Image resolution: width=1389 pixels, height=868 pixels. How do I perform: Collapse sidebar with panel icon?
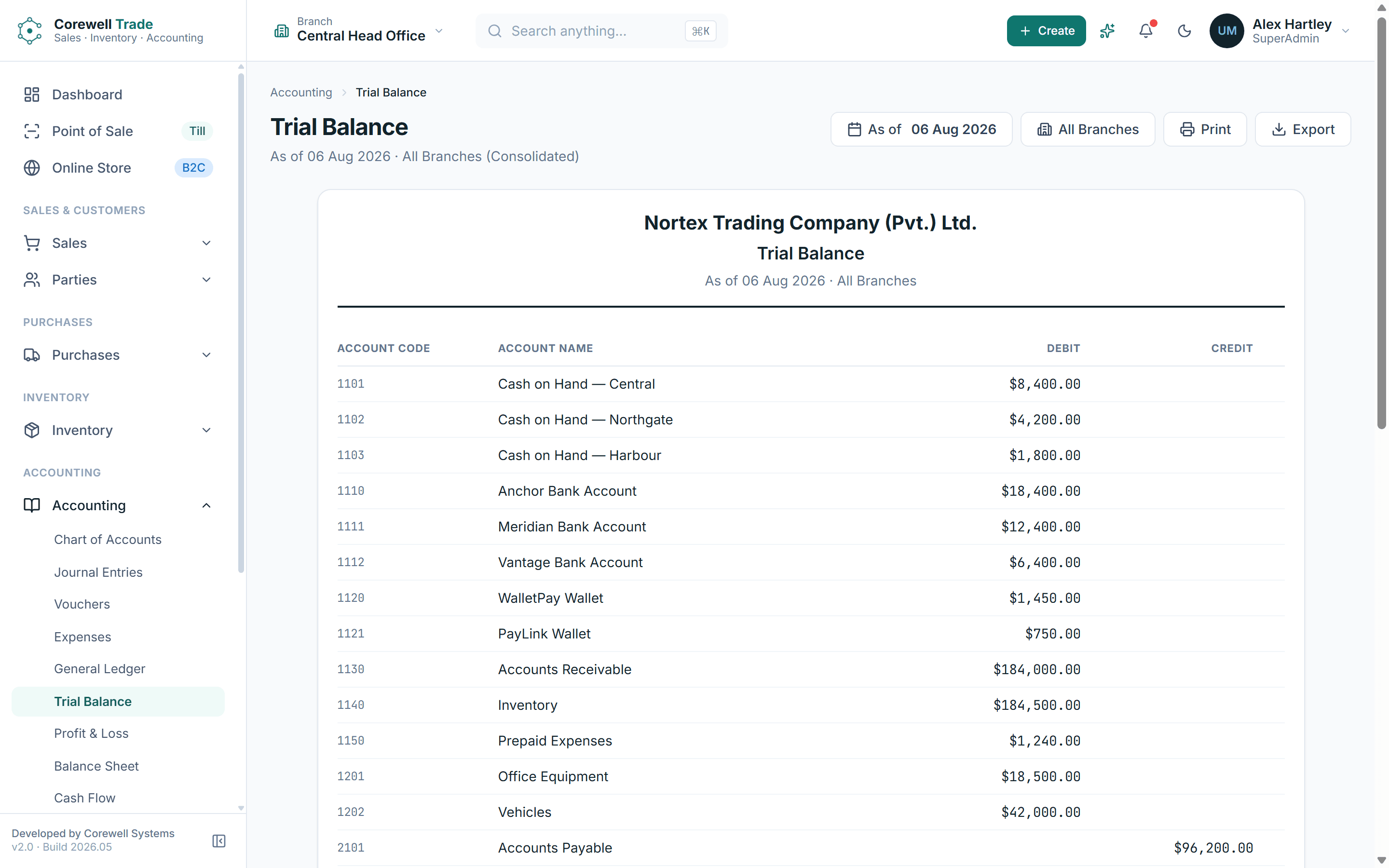(x=218, y=841)
